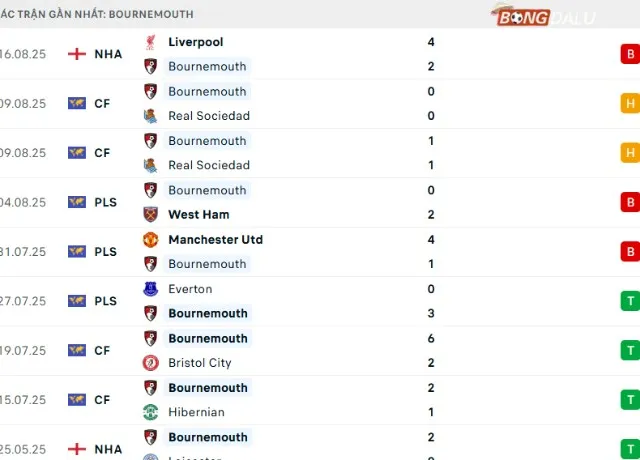The width and height of the screenshot is (640, 460).
Task: Click the Manchester Utd club crest
Action: pos(150,240)
